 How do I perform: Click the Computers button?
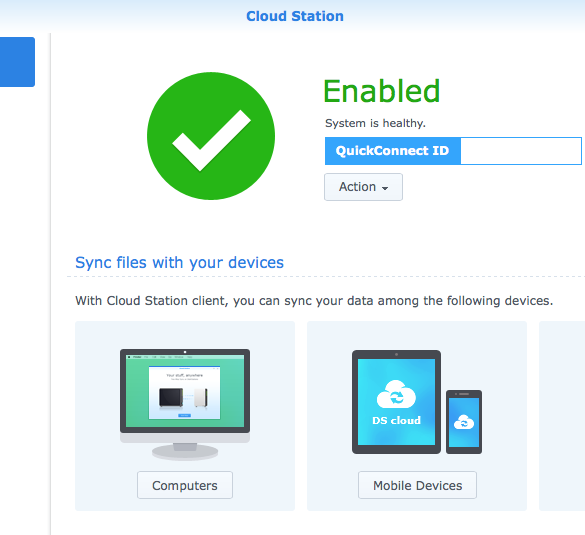(185, 485)
